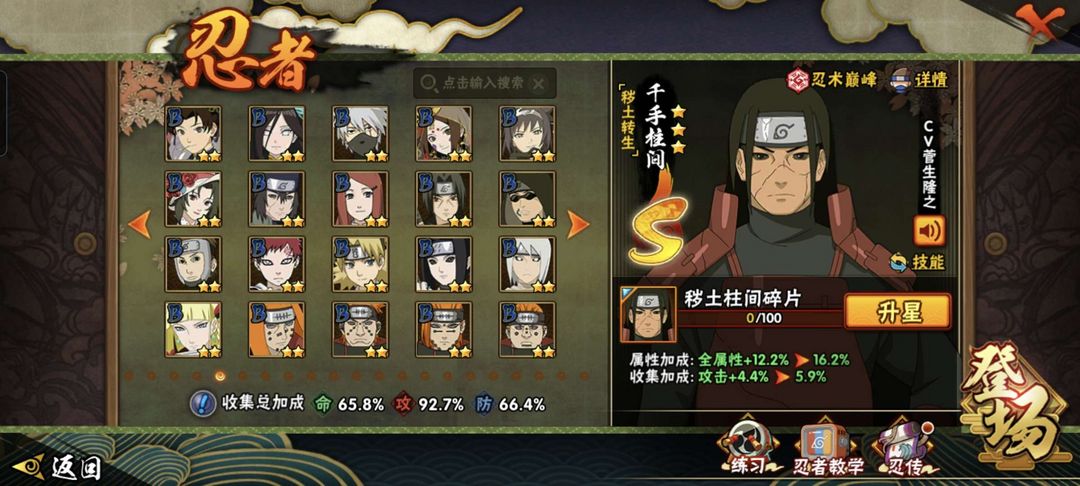Viewport: 1080px width, 486px height.
Task: Clear the search box with X
Action: tap(539, 83)
